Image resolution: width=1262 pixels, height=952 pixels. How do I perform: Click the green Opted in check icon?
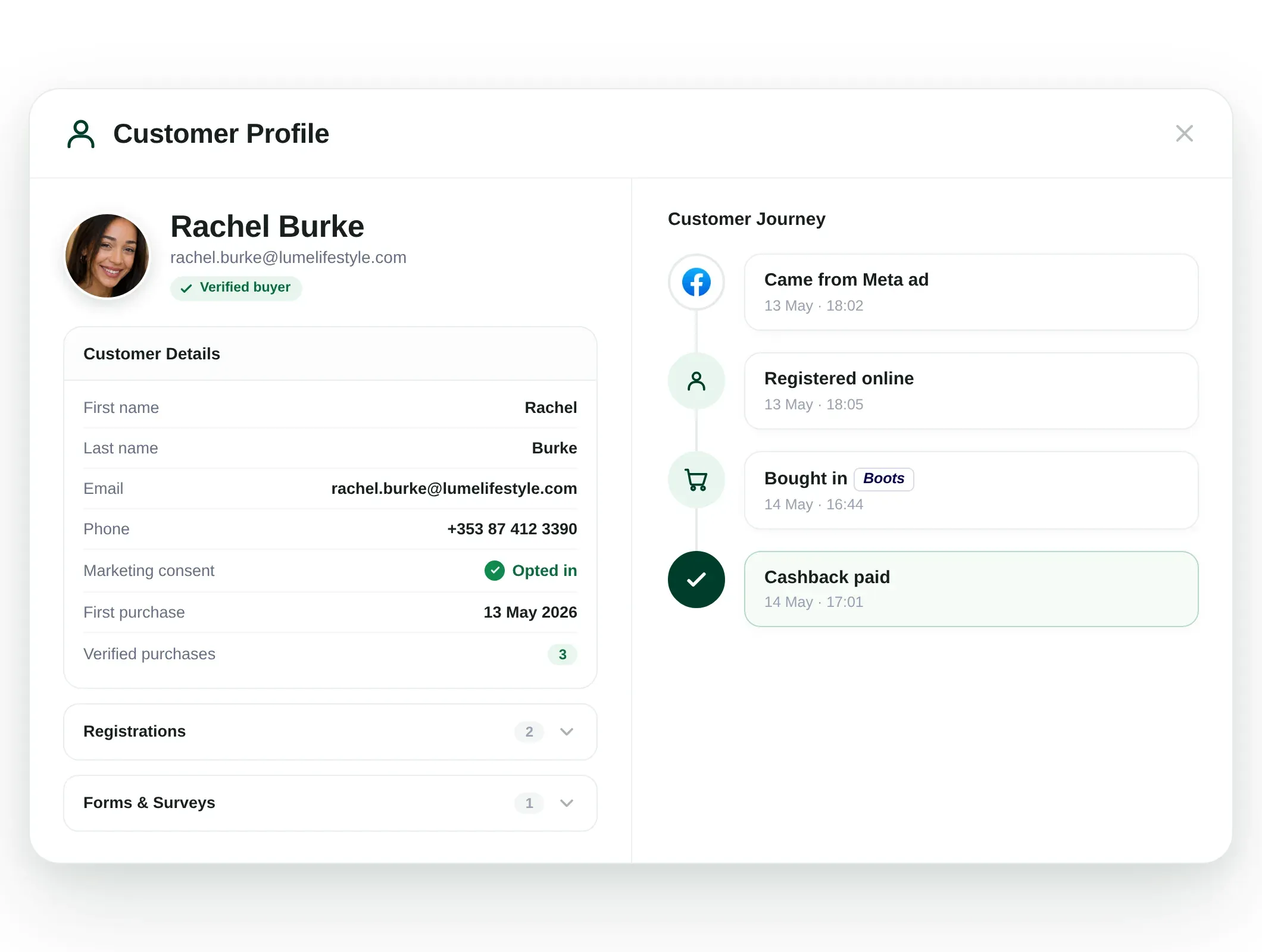pyautogui.click(x=494, y=571)
